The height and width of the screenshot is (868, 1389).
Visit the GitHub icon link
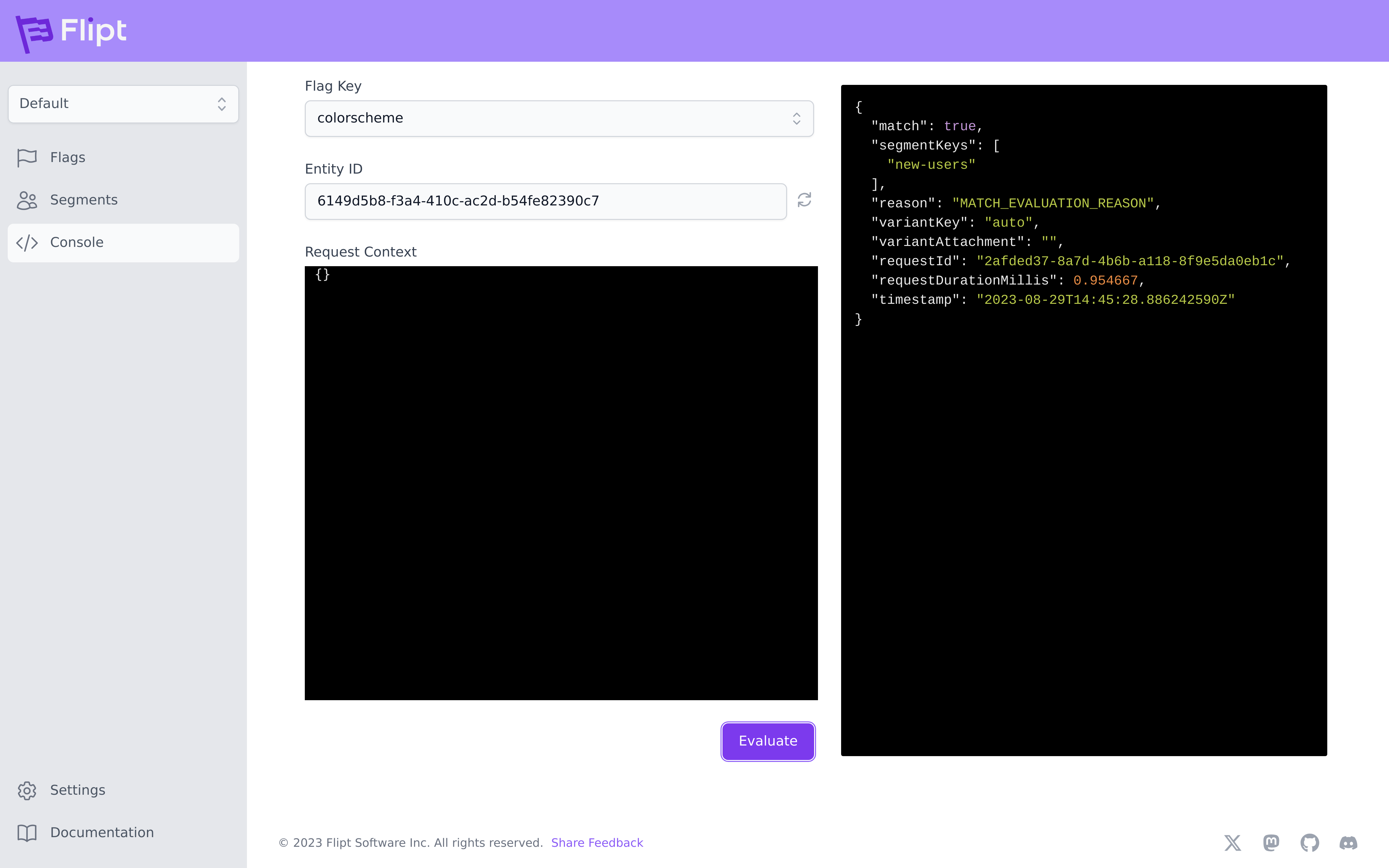tap(1309, 843)
